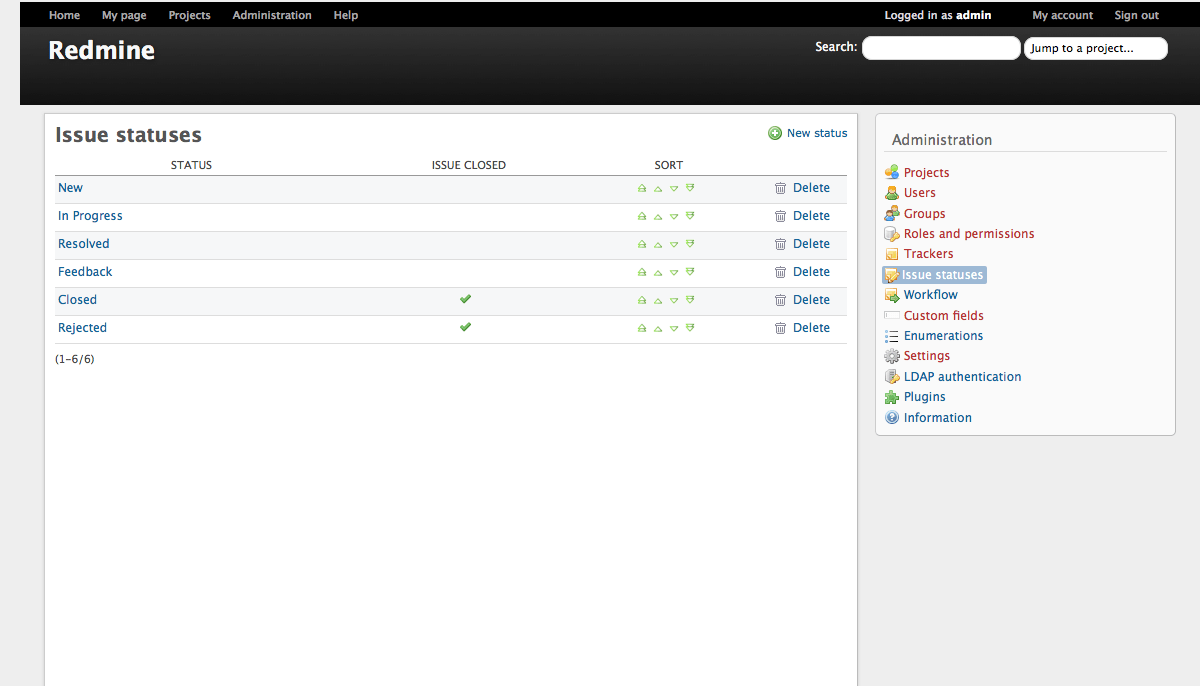Move Feedback status up one
The height and width of the screenshot is (686, 1200).
[658, 272]
